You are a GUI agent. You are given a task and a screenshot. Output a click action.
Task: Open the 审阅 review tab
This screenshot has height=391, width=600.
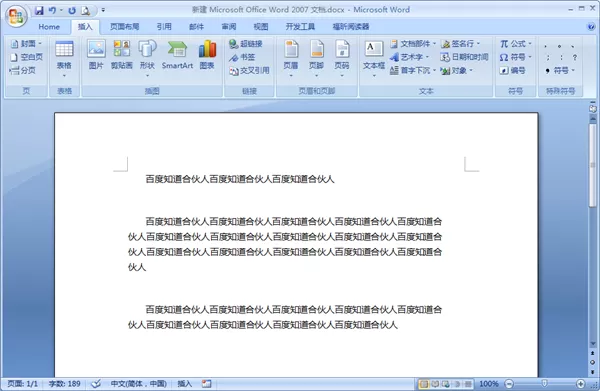[x=228, y=26]
